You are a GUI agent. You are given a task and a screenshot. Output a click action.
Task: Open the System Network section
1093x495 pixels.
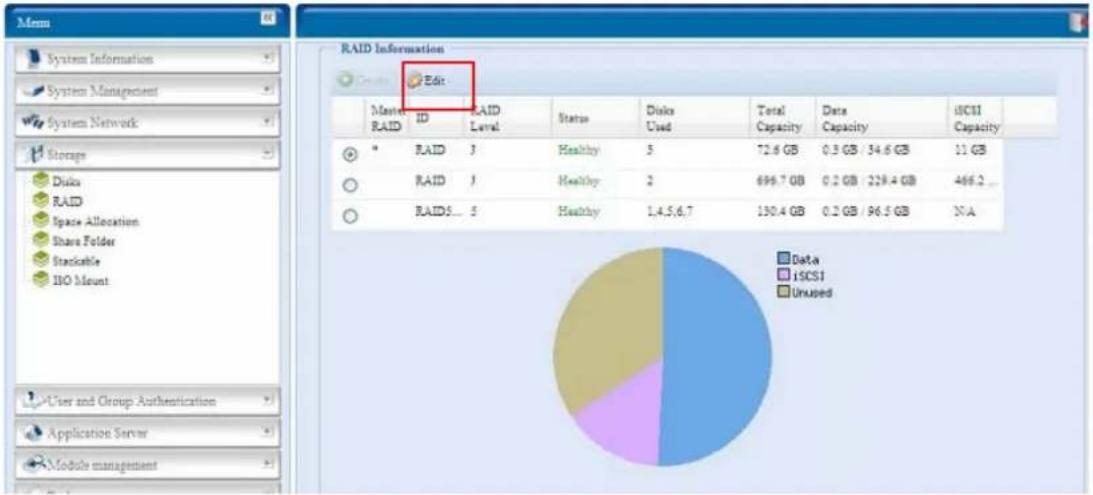click(146, 123)
